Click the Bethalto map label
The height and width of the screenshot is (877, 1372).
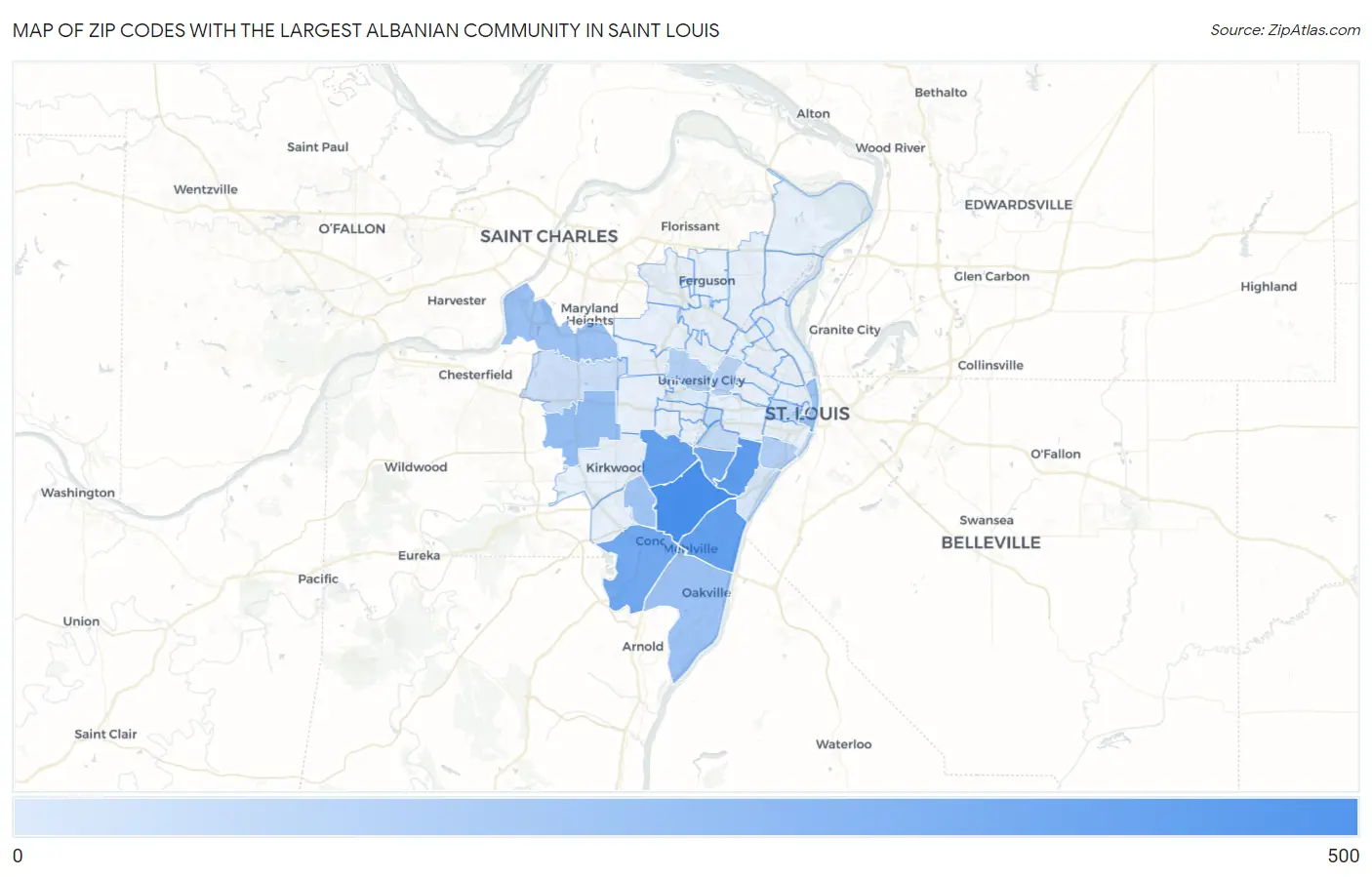(x=941, y=93)
